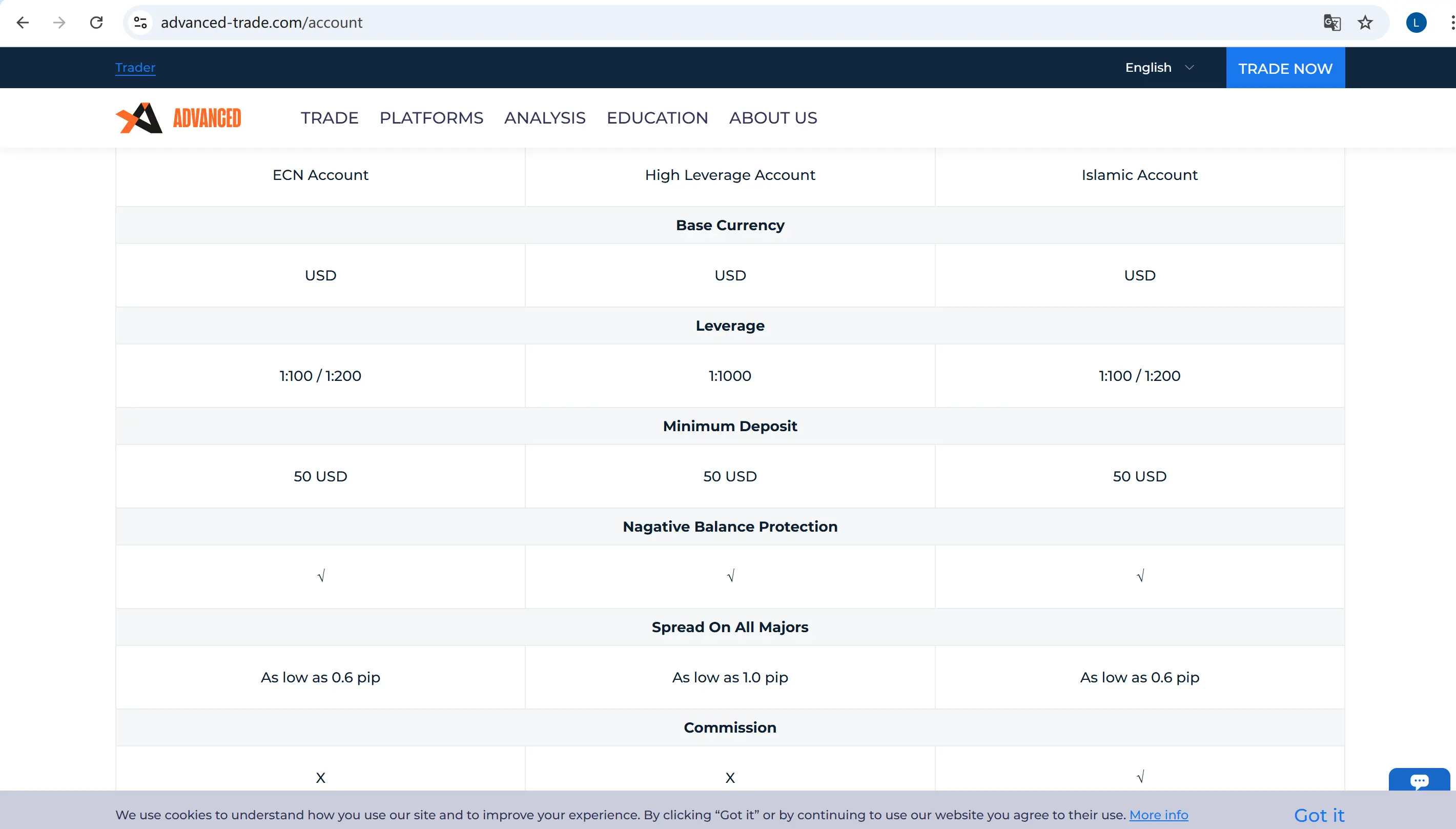Reload the page
Viewport: 1456px width, 829px height.
pos(97,23)
